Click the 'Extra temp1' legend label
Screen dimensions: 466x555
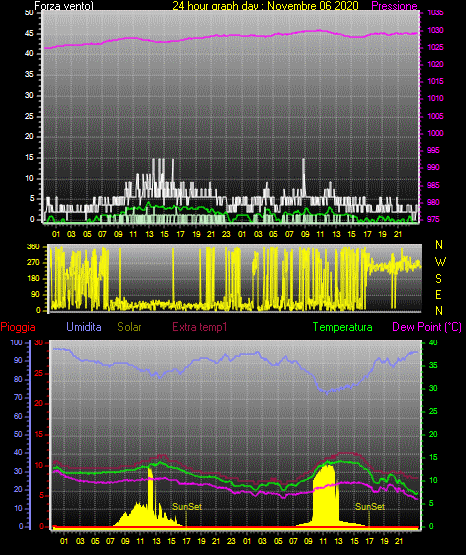pyautogui.click(x=200, y=327)
